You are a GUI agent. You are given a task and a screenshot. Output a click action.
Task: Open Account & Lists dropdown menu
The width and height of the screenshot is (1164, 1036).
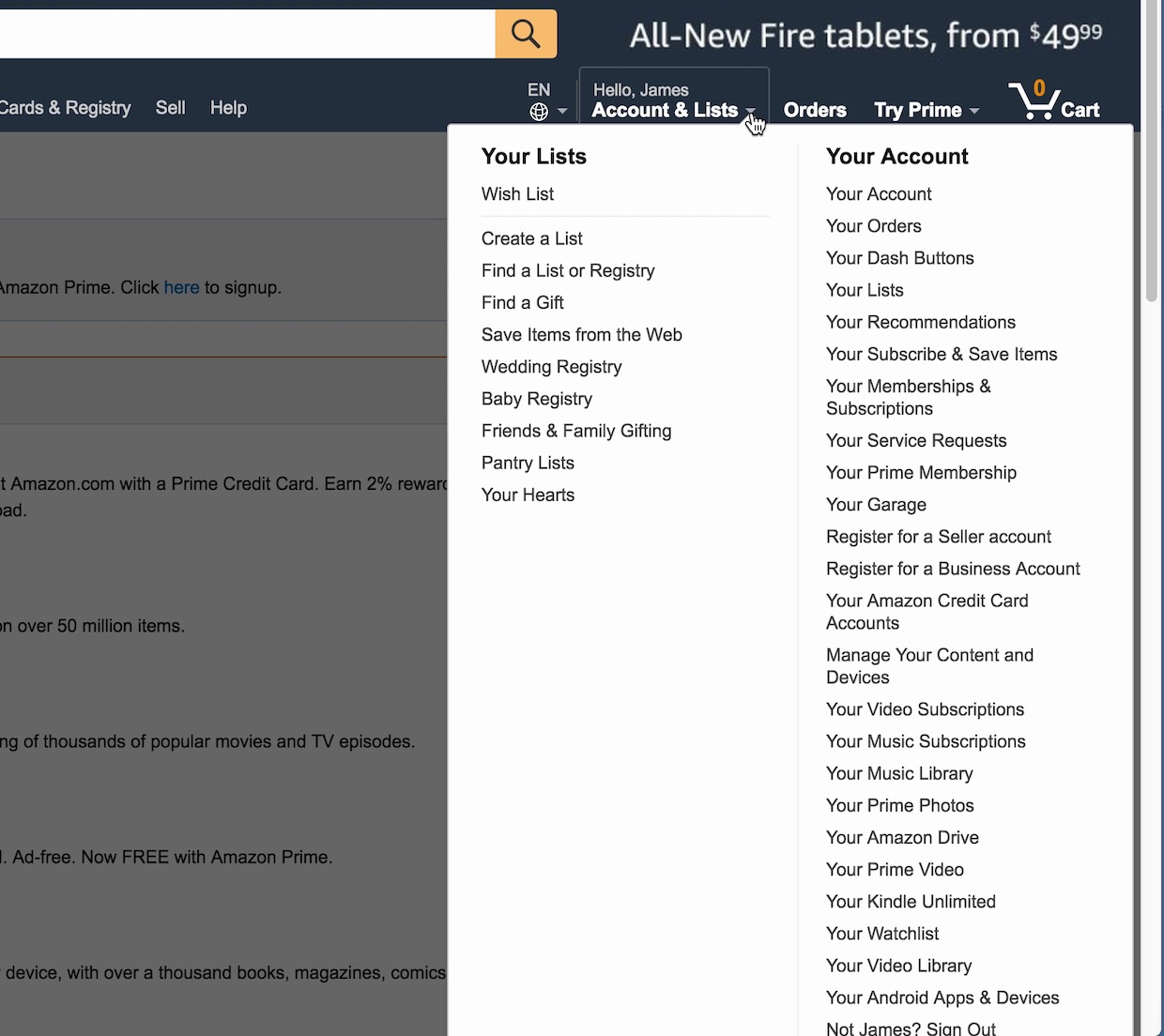click(672, 100)
